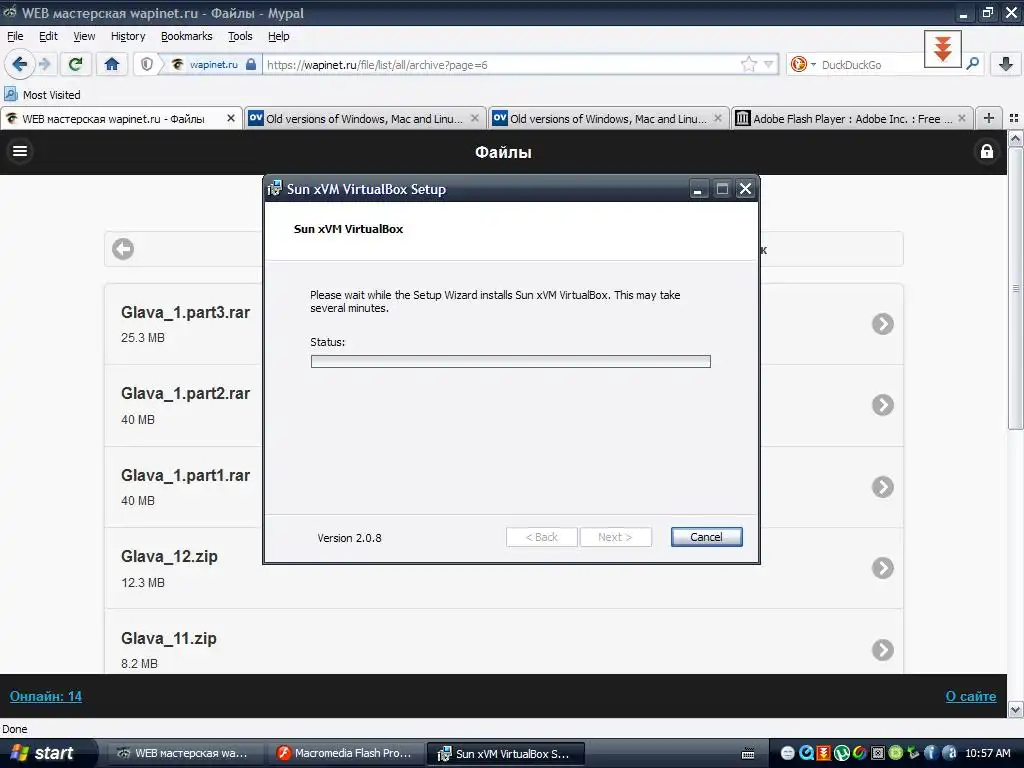
Task: Switch to the first Old versions of Windows tab
Action: pos(364,118)
